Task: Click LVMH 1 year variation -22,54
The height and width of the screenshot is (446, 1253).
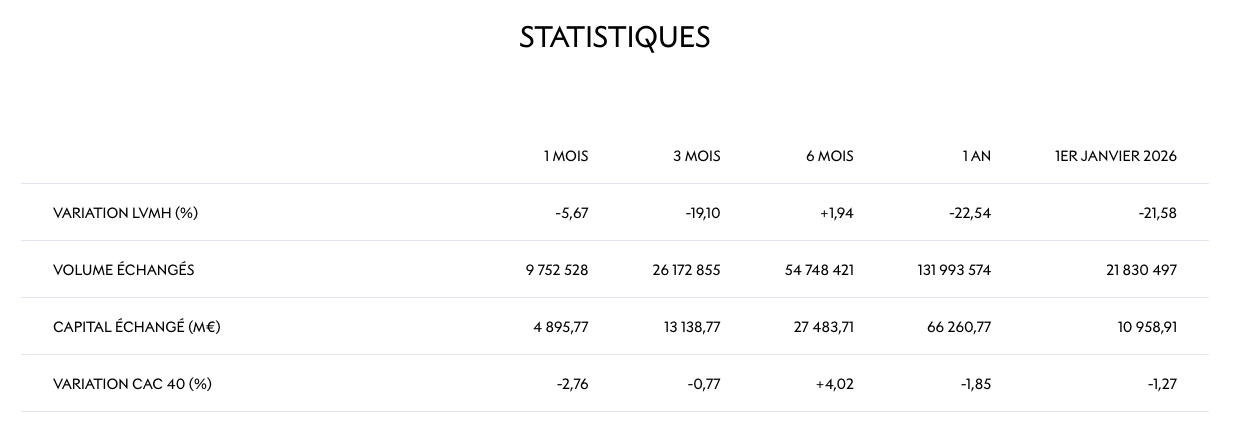Action: 969,212
